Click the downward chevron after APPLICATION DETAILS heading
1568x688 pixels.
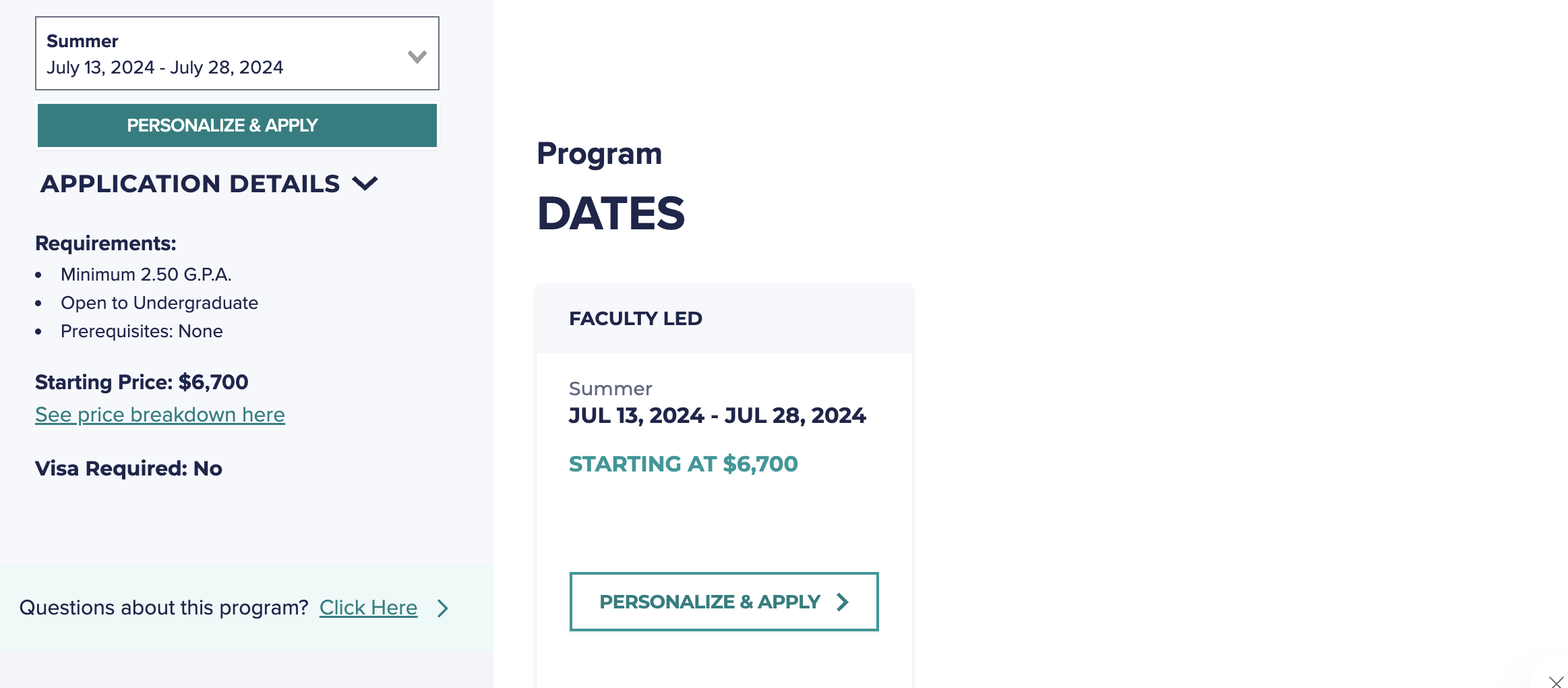(366, 183)
